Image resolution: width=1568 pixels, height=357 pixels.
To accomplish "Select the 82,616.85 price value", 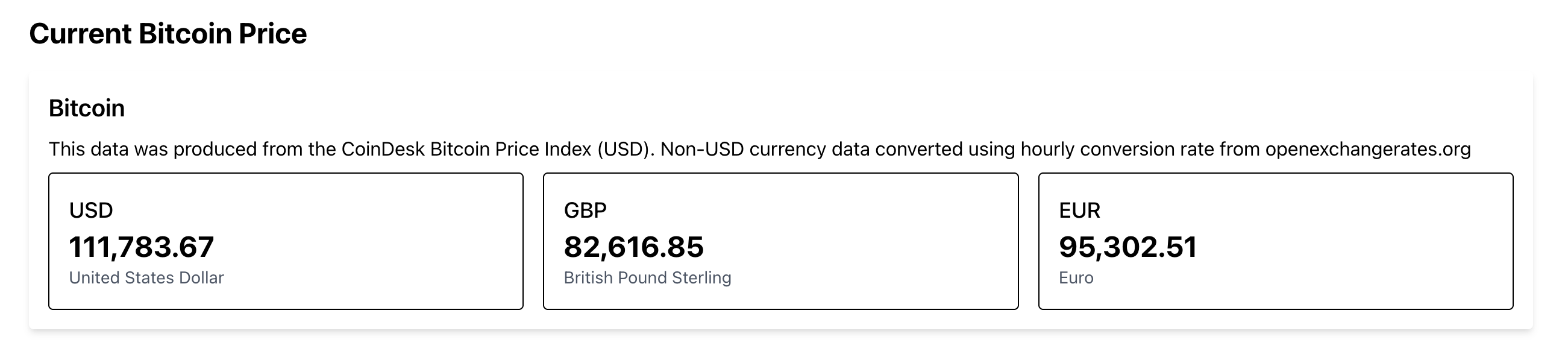I will pyautogui.click(x=634, y=247).
